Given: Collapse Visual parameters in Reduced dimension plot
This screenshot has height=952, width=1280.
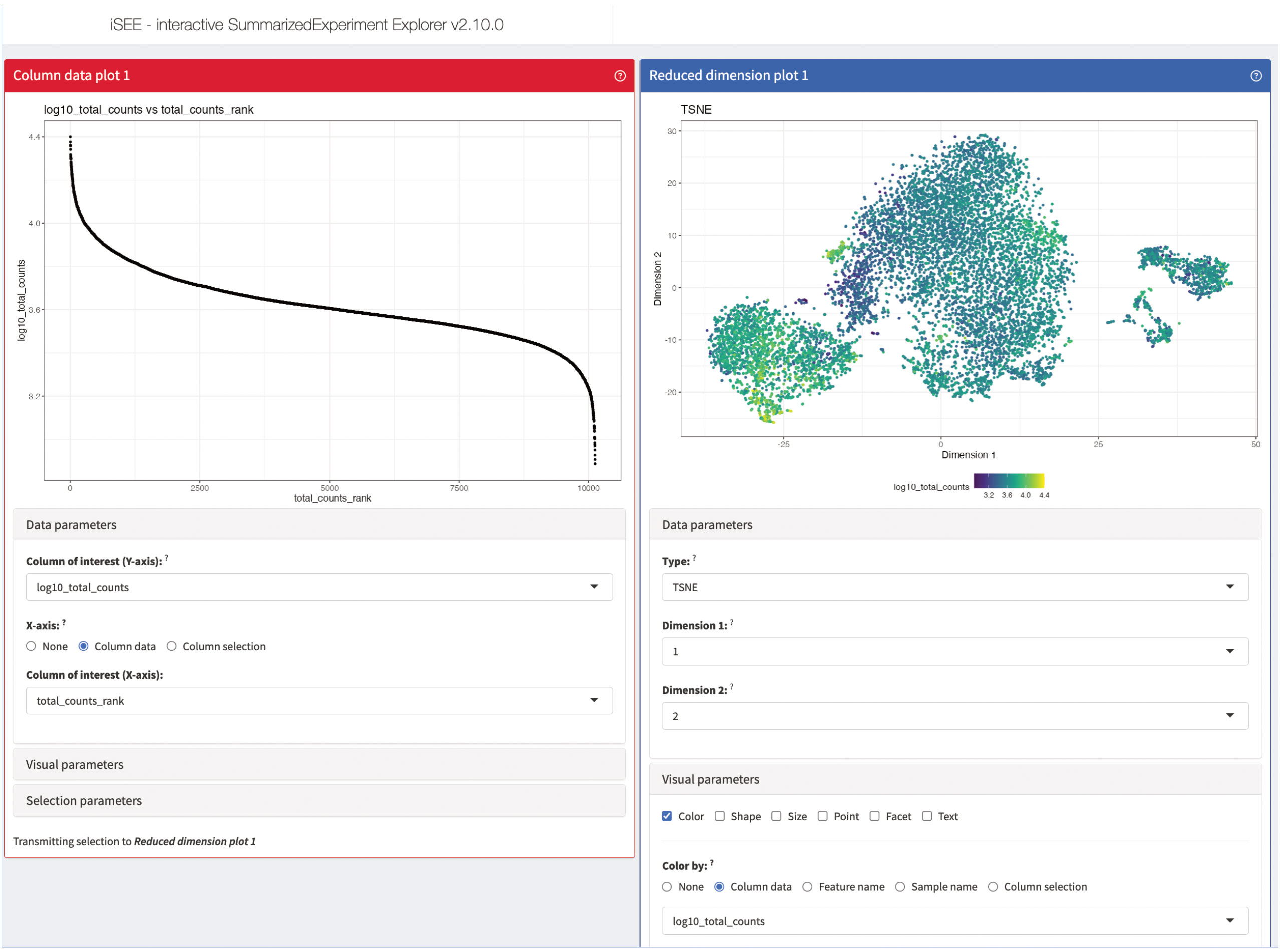Looking at the screenshot, I should click(955, 779).
